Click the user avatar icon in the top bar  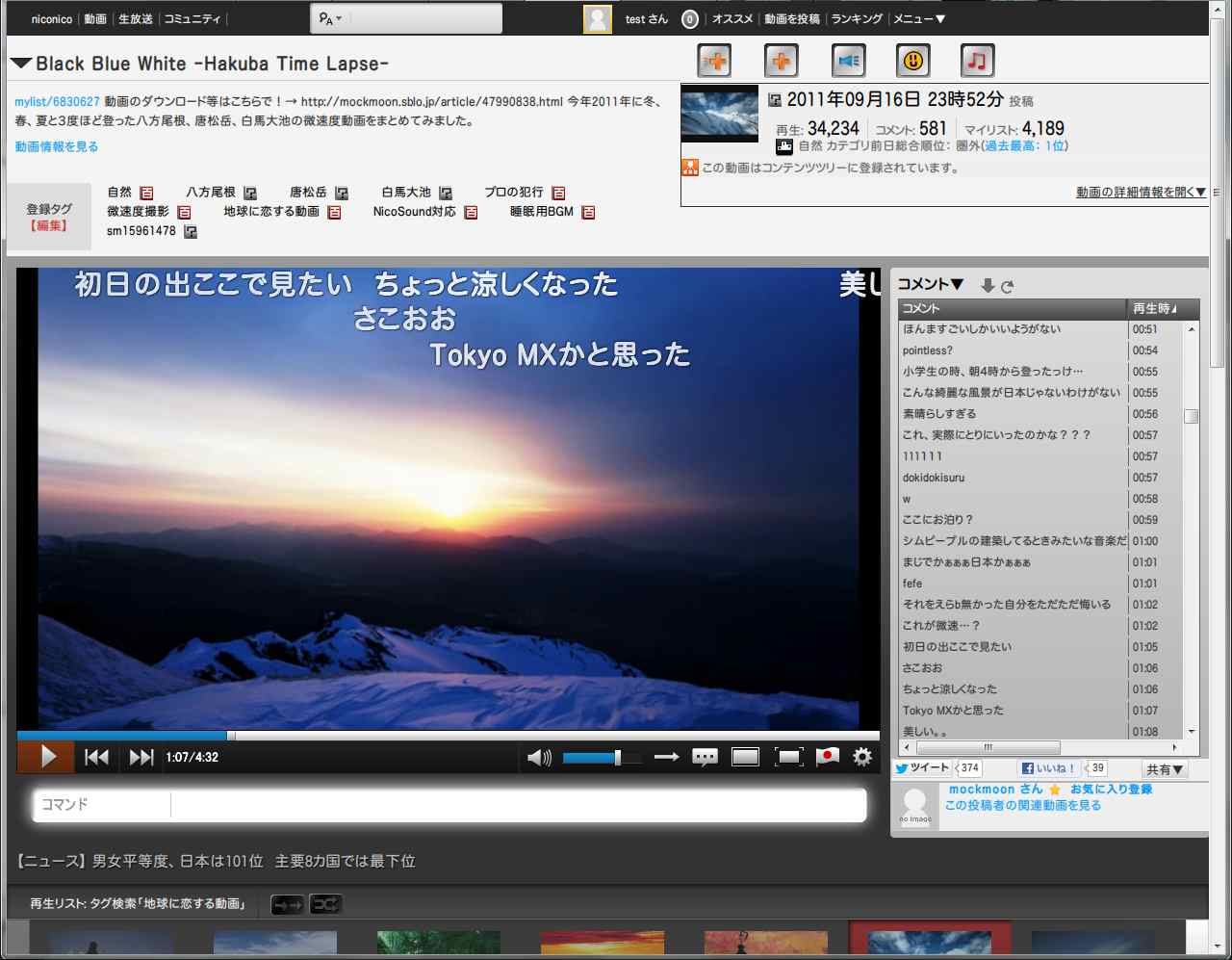598,19
